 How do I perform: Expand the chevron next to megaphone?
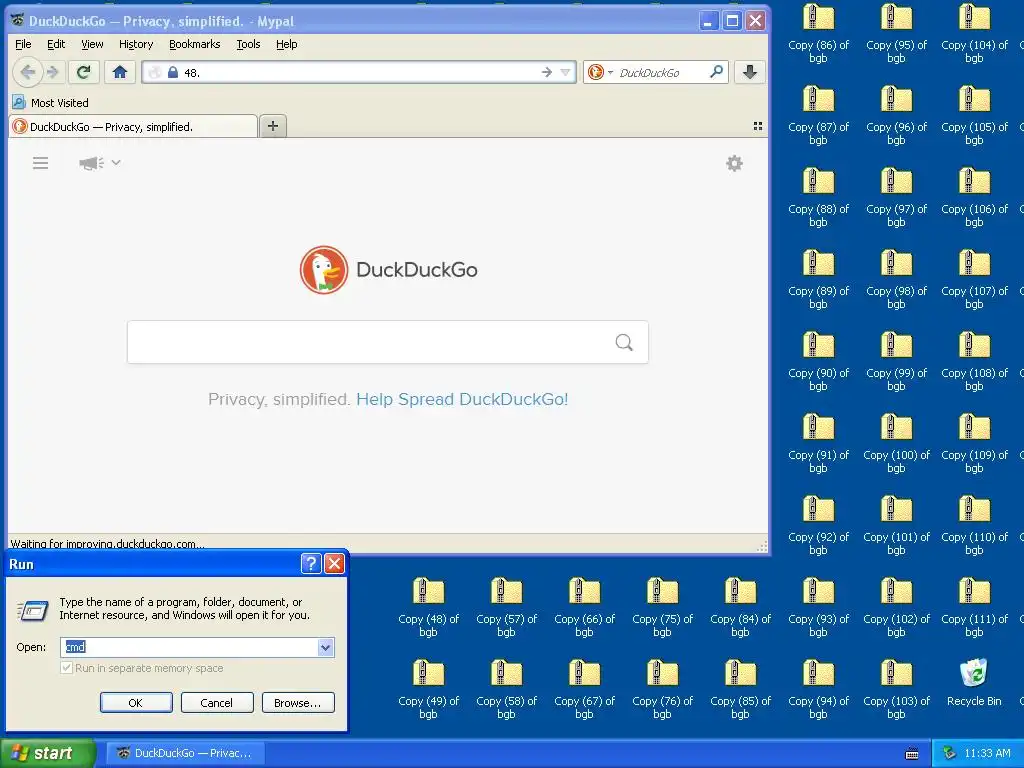click(116, 162)
